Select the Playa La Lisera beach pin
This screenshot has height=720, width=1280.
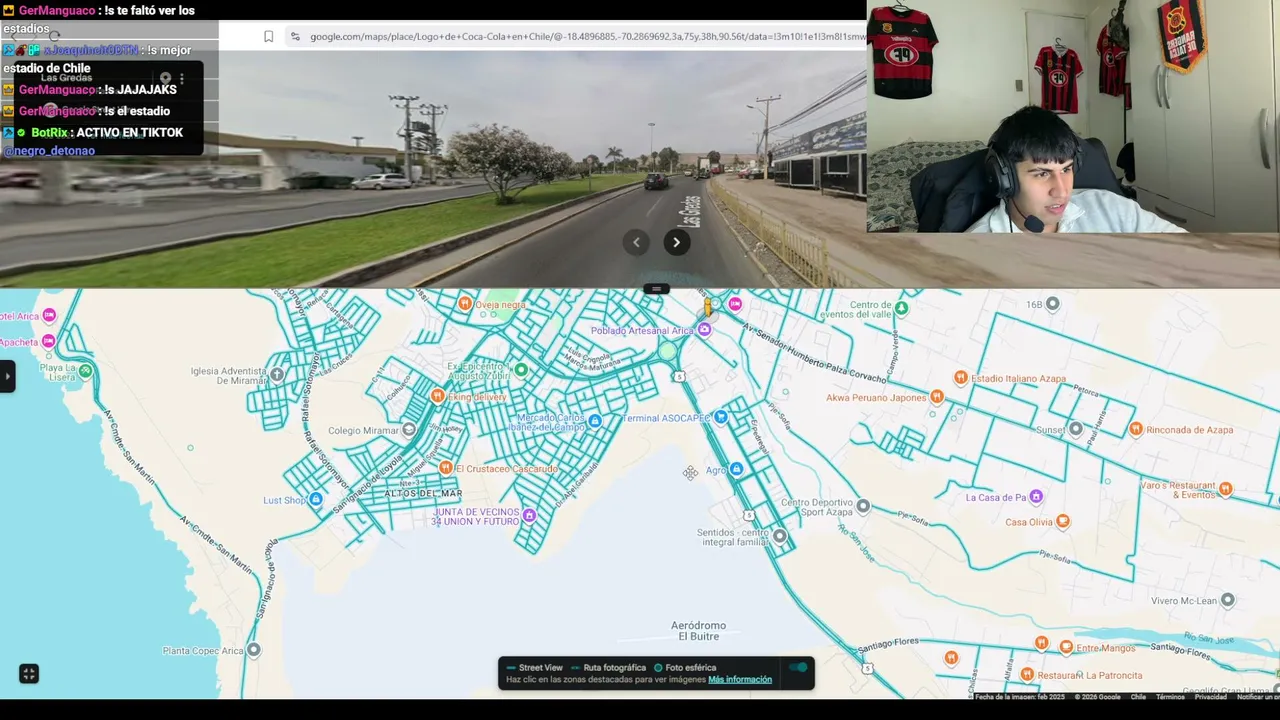click(86, 372)
